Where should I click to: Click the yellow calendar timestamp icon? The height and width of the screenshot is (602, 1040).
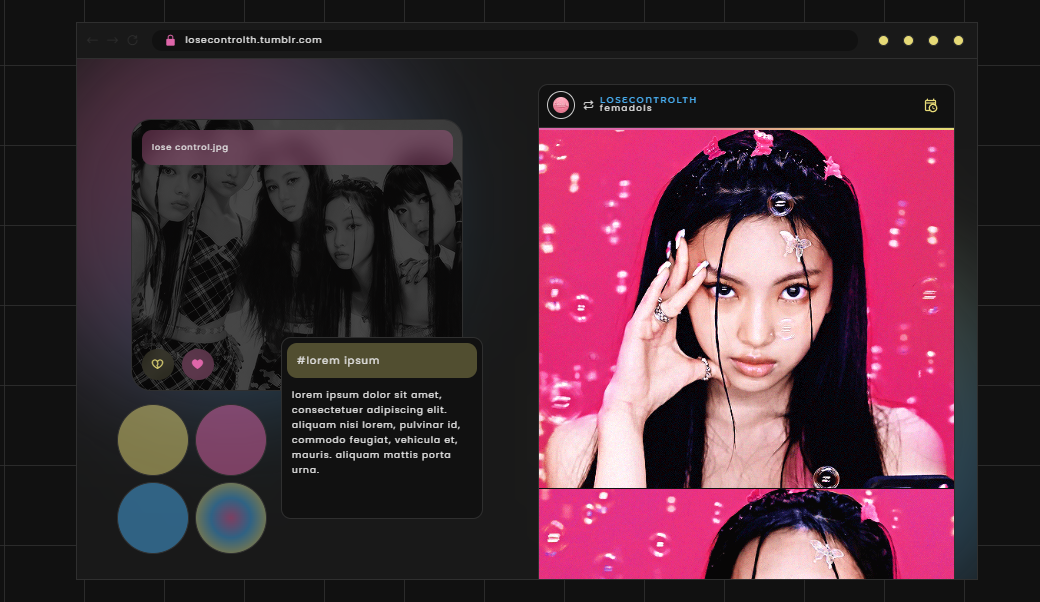click(x=931, y=105)
